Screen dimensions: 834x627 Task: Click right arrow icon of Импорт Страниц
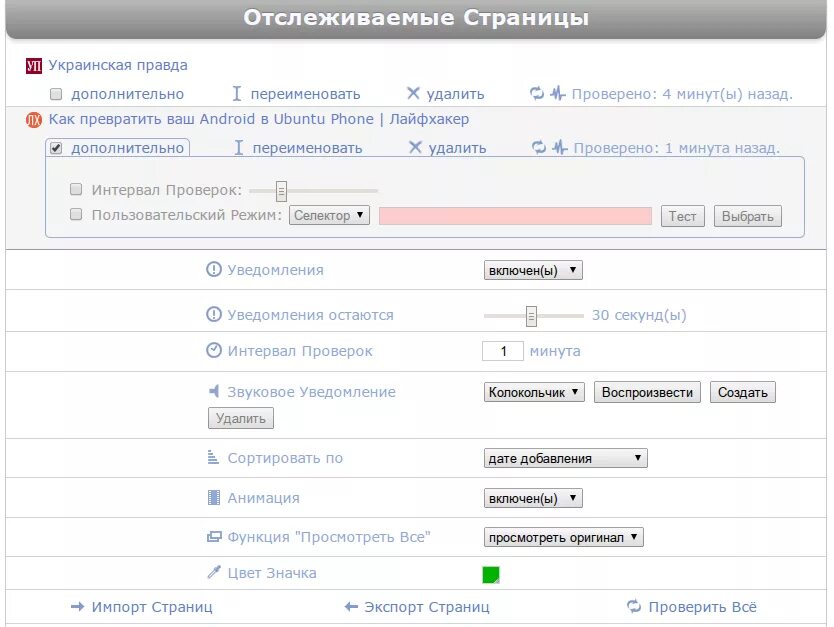pos(78,607)
